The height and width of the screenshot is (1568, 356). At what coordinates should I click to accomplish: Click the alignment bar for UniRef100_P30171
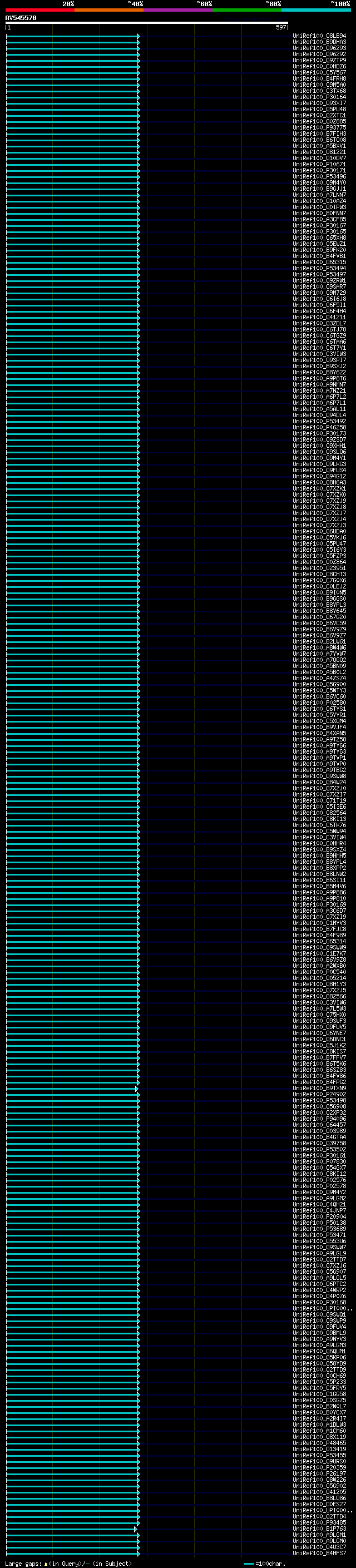click(72, 170)
